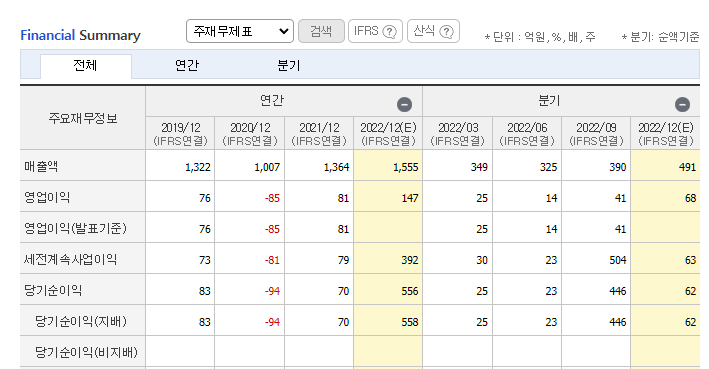Select the 392 pre-tax income estimate
Screen dimensions: 709x369
pyautogui.click(x=410, y=260)
